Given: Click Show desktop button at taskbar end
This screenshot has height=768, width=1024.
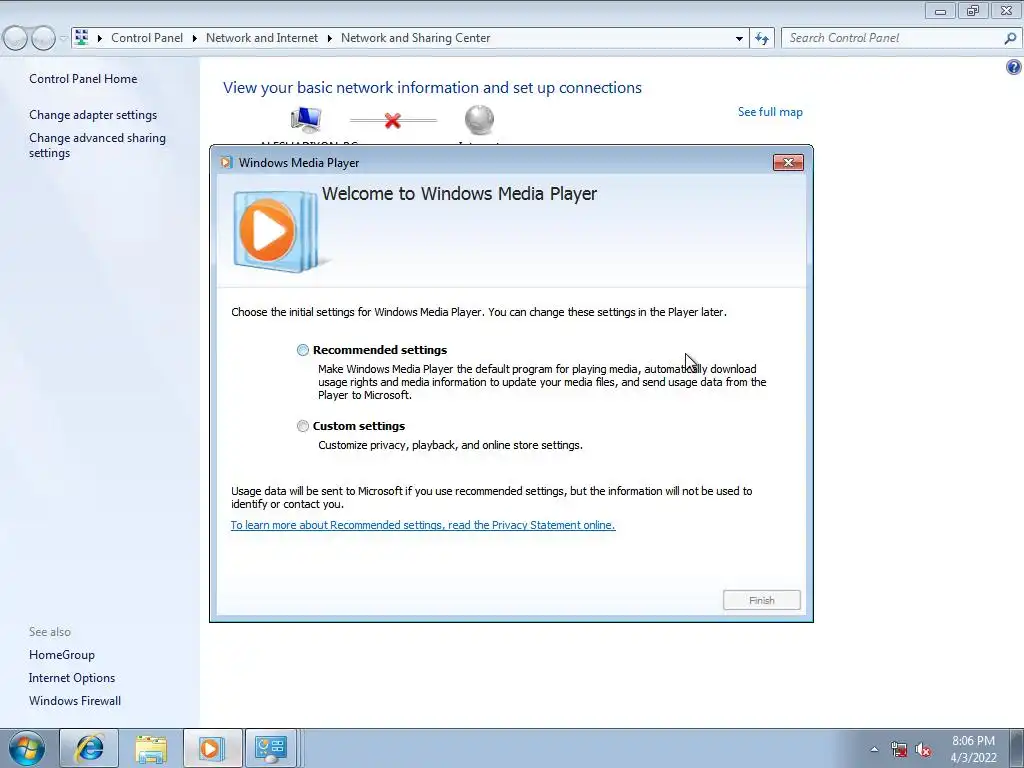Looking at the screenshot, I should coord(1016,748).
